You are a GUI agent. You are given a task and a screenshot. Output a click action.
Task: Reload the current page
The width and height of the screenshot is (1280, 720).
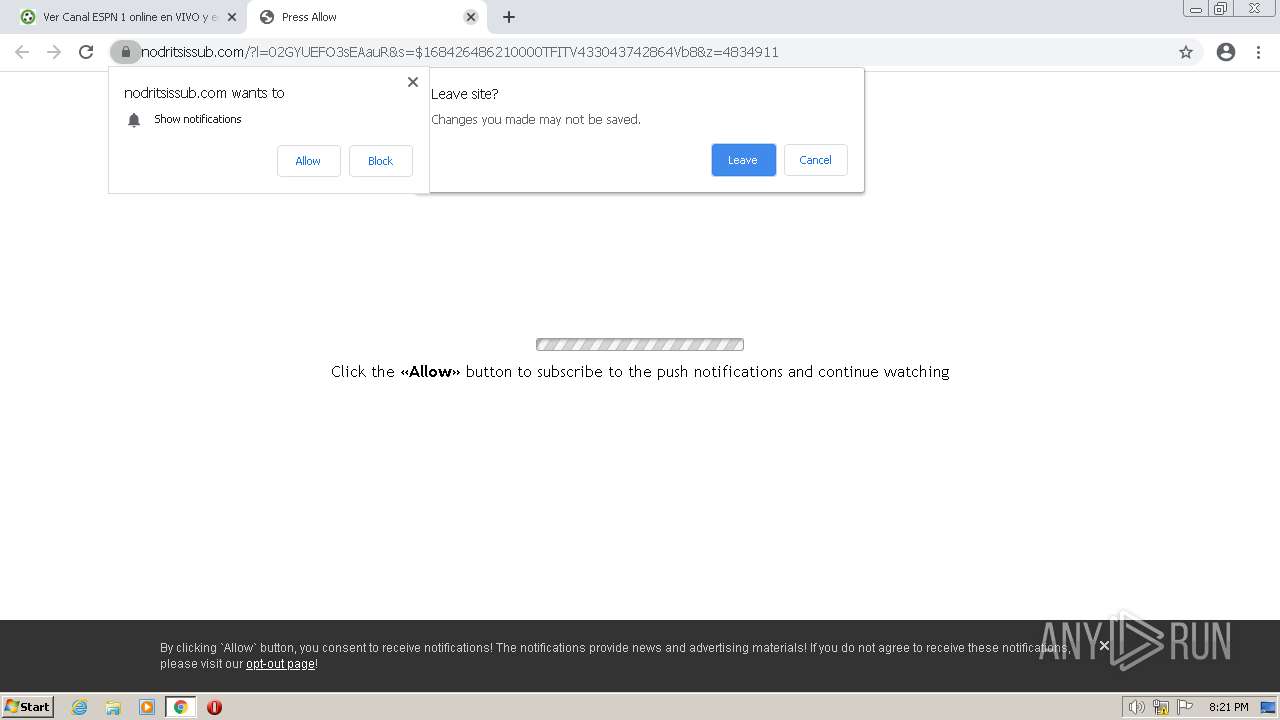86,52
